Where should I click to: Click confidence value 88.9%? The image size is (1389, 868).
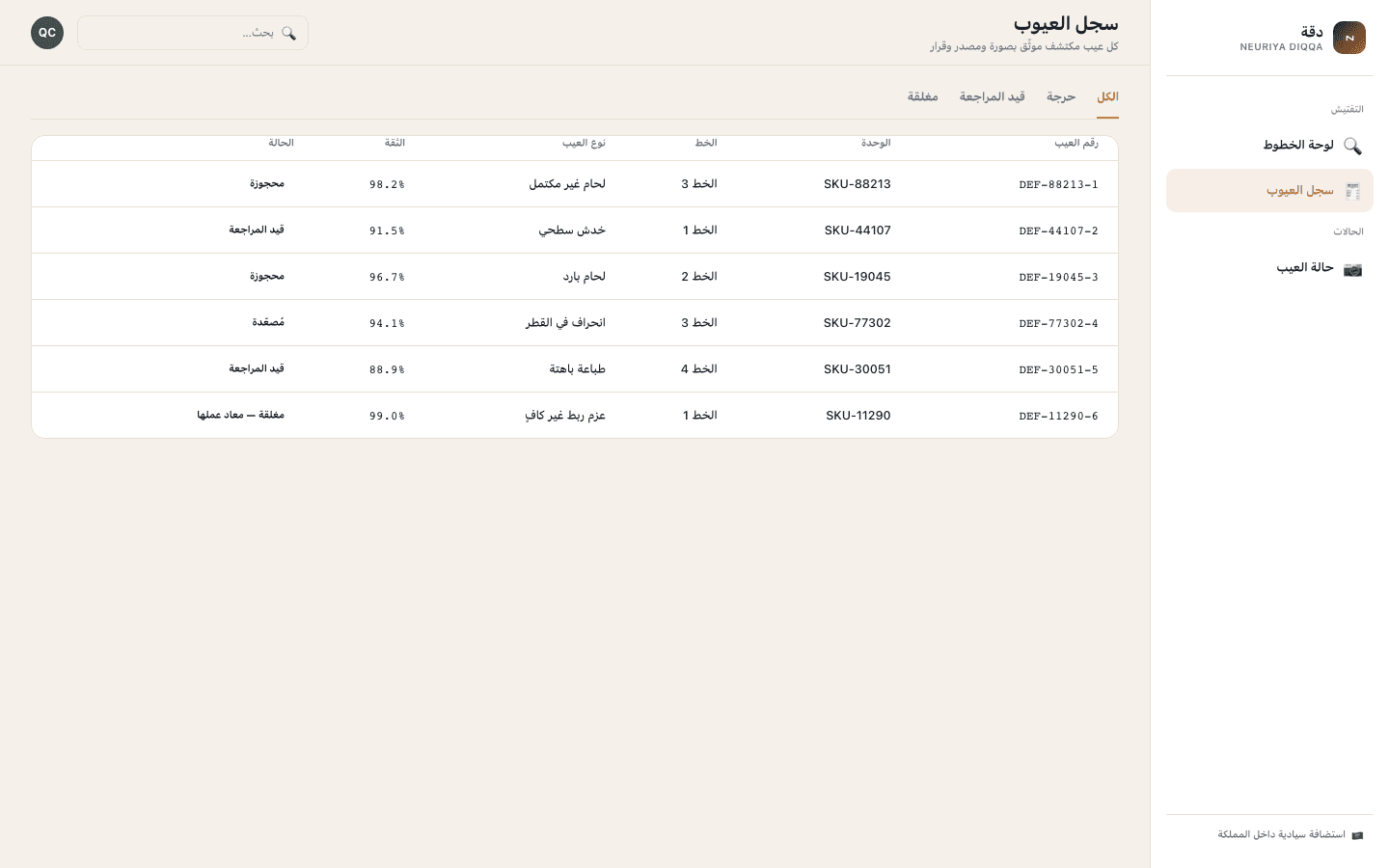tap(387, 369)
